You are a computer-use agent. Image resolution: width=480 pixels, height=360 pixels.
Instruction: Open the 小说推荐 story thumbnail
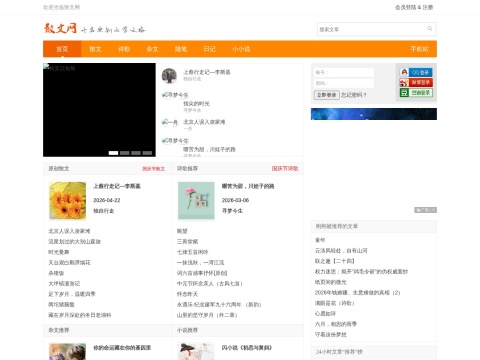[x=196, y=352]
